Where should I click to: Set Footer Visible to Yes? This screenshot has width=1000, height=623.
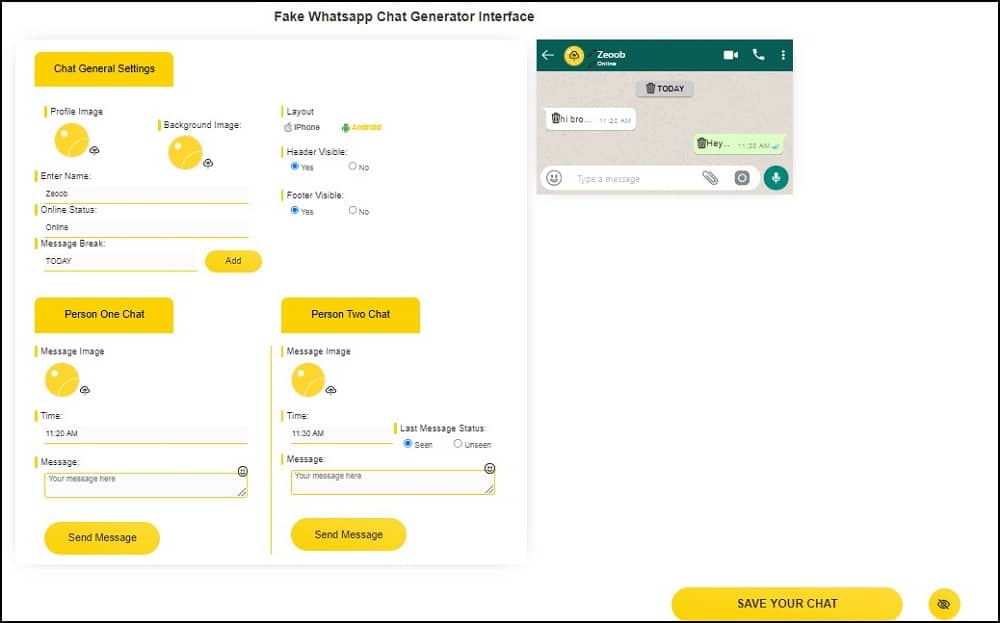tap(295, 210)
